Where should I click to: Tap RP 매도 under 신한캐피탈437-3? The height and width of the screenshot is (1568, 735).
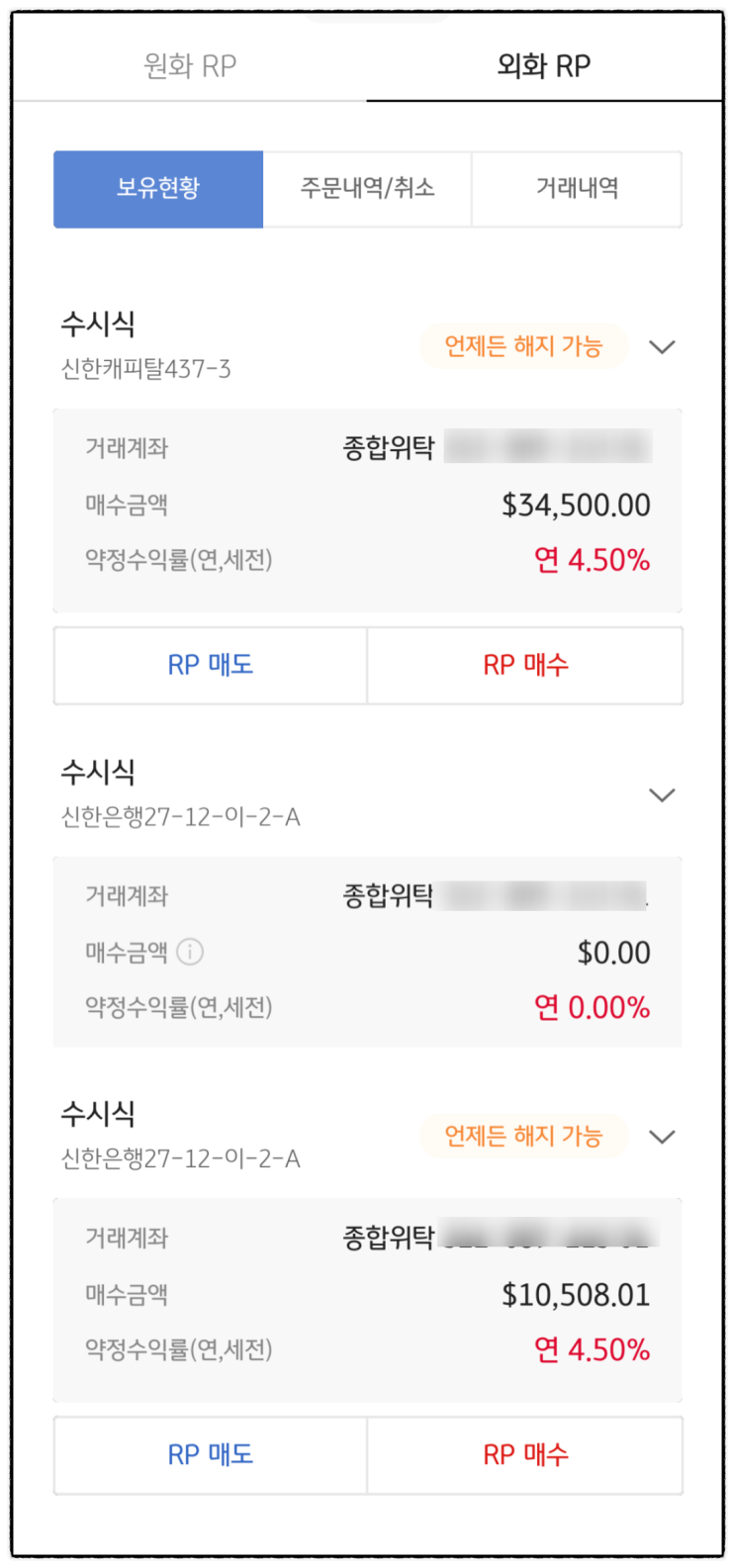click(211, 665)
